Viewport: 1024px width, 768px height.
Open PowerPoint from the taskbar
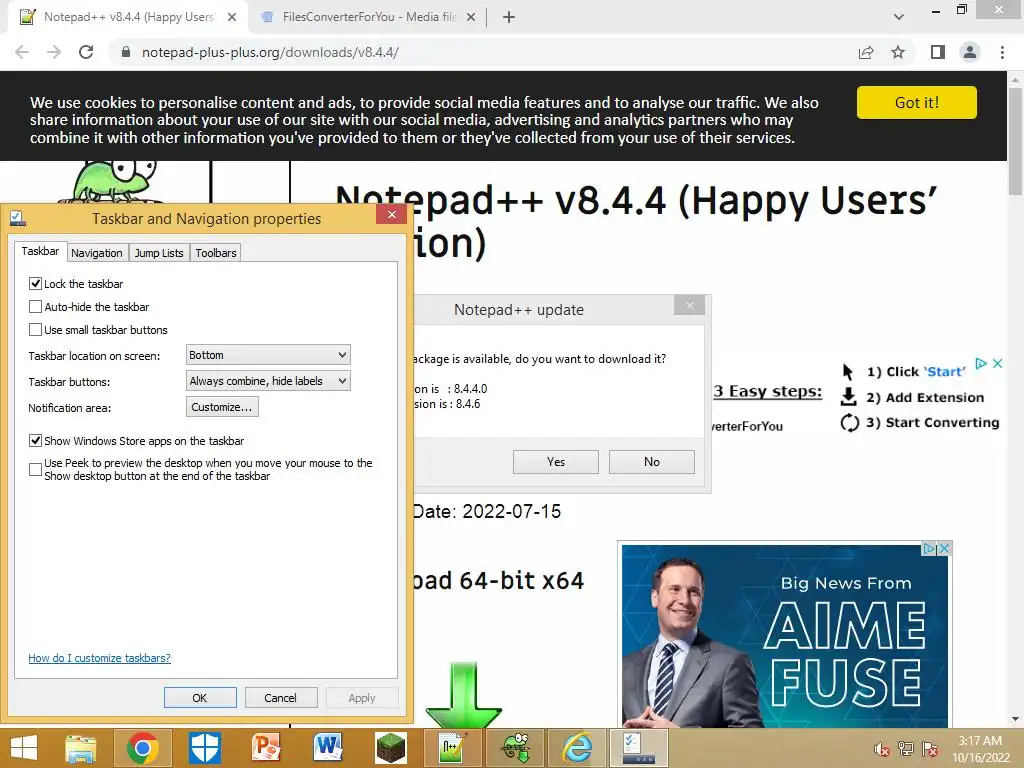266,748
